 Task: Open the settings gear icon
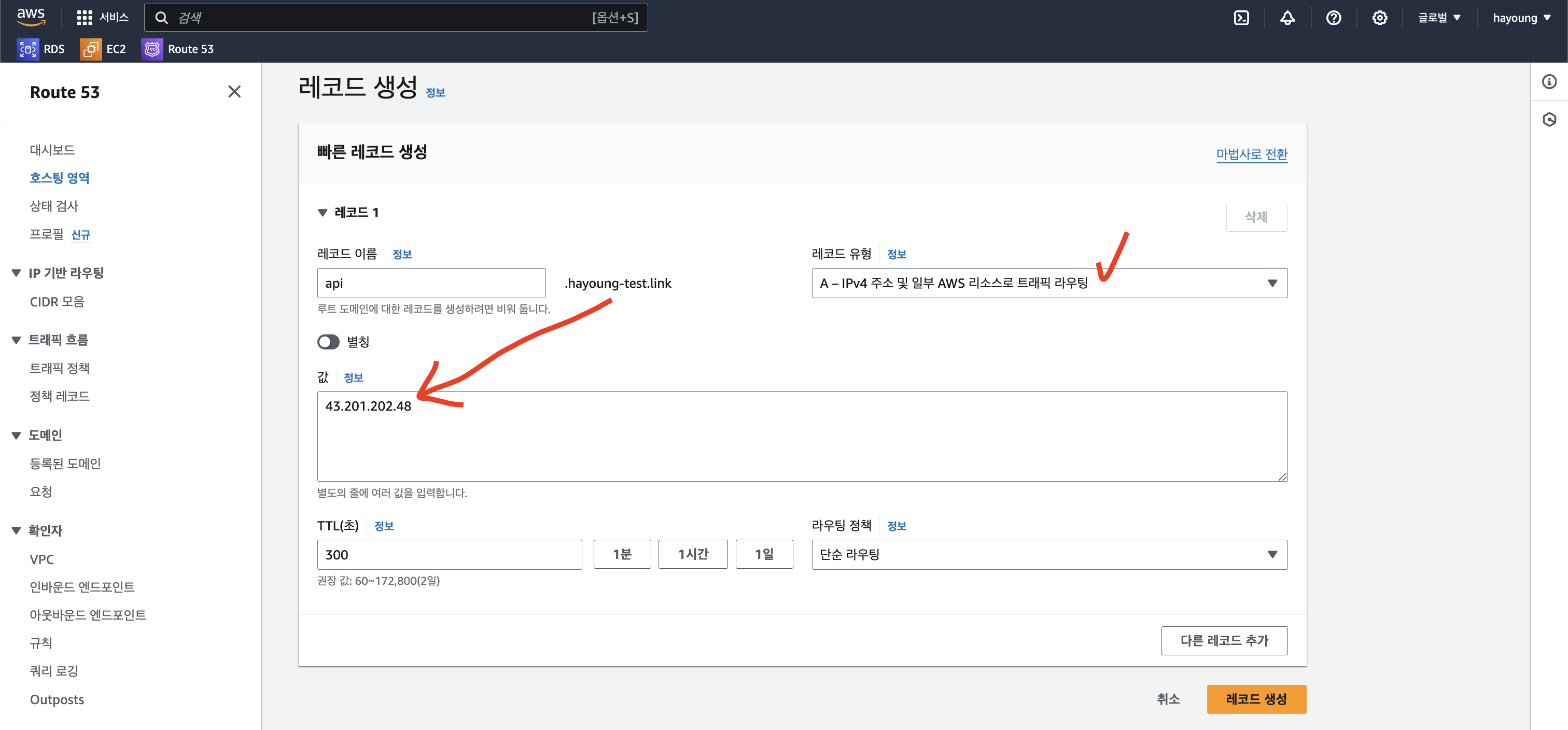pyautogui.click(x=1380, y=18)
